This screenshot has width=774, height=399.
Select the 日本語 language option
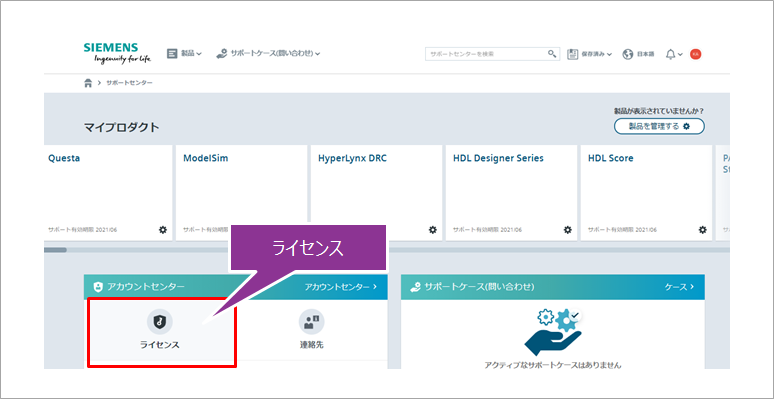point(645,54)
